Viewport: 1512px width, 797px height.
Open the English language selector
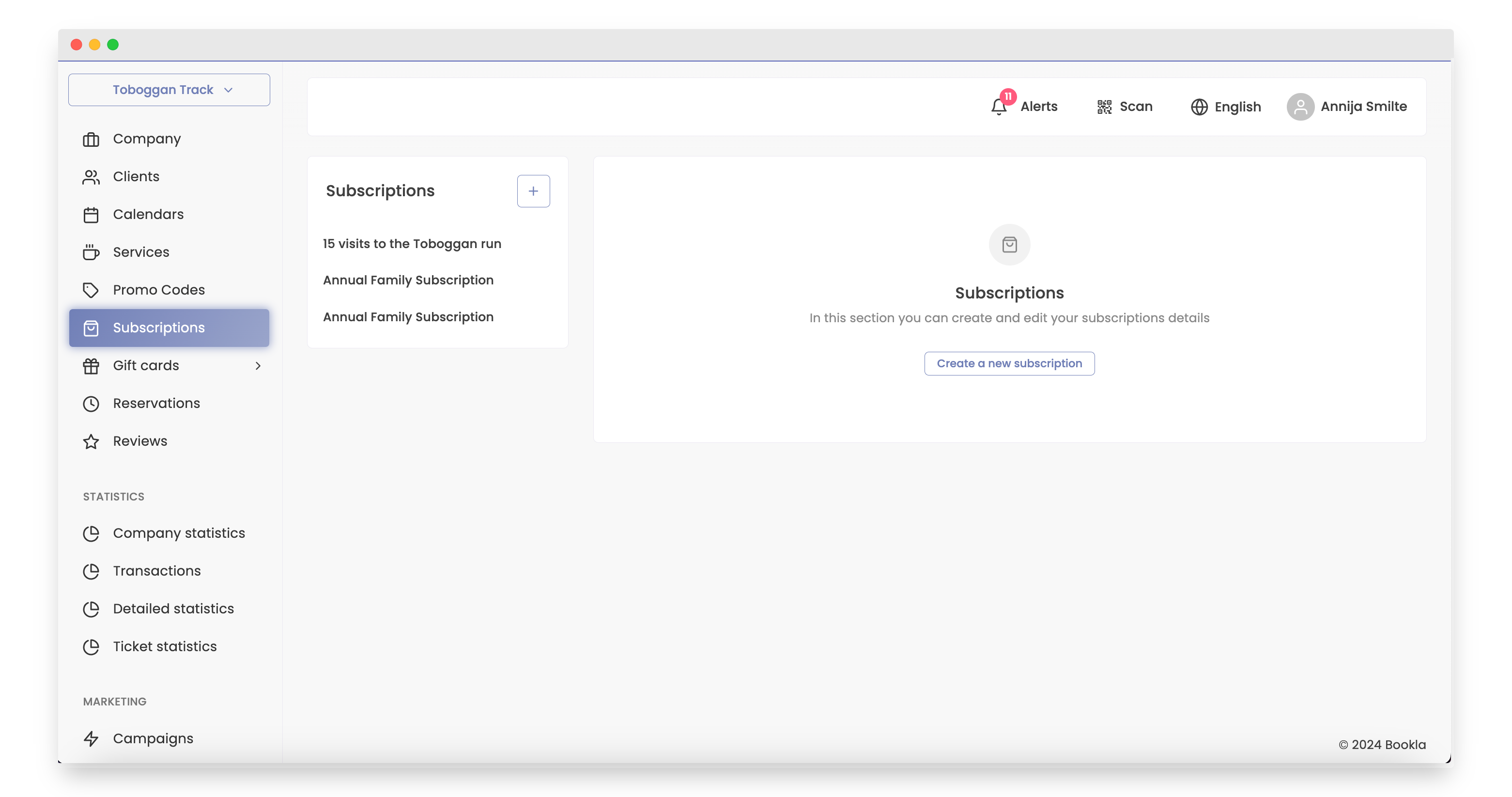click(x=1199, y=107)
